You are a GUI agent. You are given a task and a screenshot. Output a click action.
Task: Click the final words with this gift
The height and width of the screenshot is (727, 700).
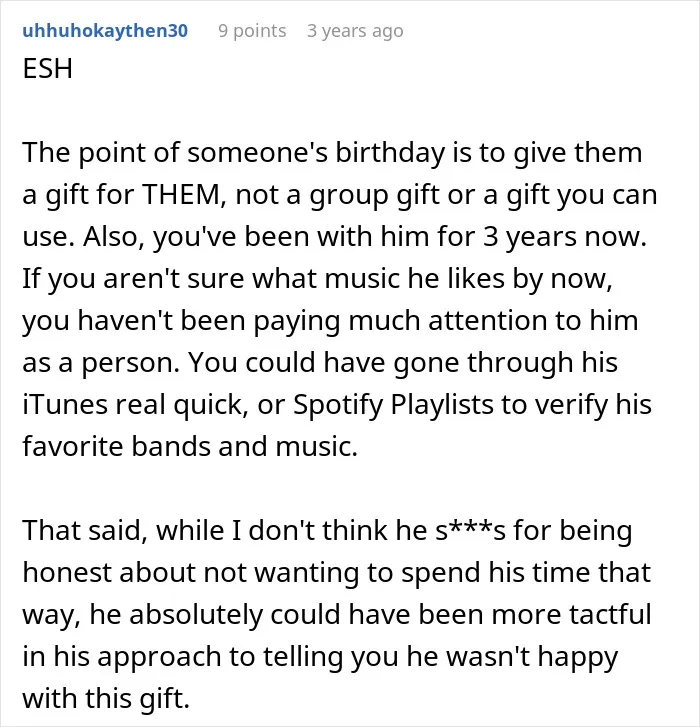[x=106, y=699]
